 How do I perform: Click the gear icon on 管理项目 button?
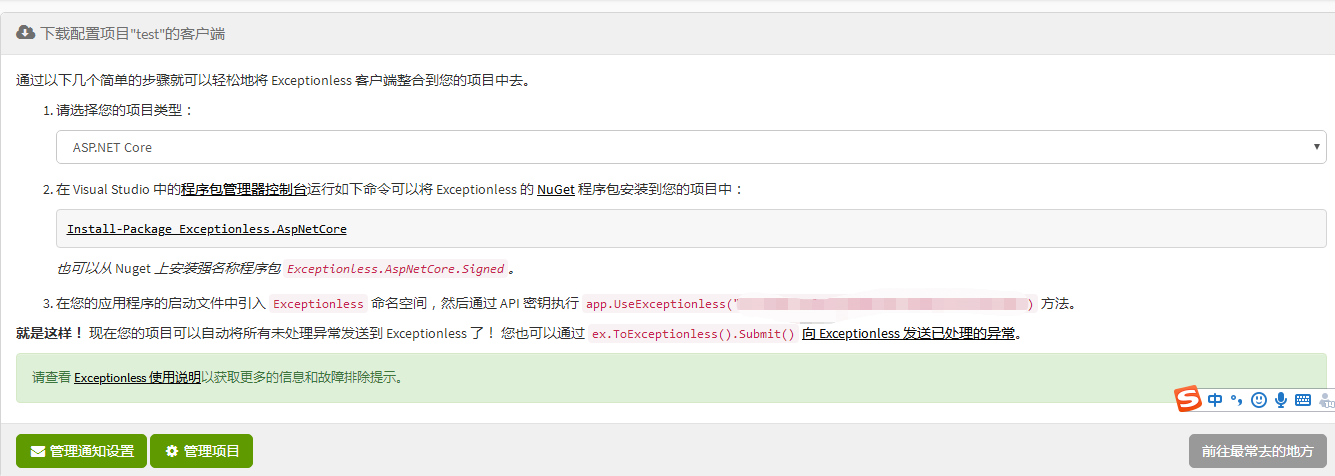pyautogui.click(x=172, y=451)
